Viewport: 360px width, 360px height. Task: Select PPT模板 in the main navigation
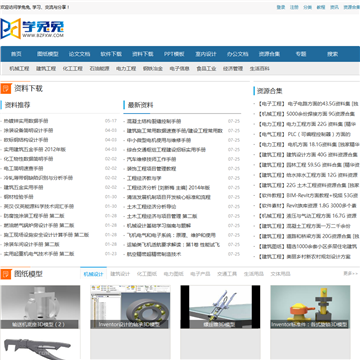coord(174,54)
